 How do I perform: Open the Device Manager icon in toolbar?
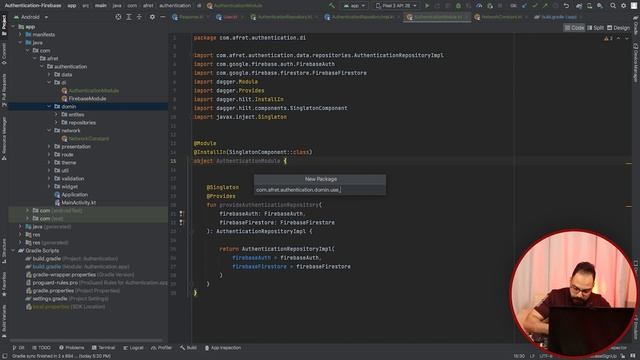pyautogui.click(x=589, y=6)
